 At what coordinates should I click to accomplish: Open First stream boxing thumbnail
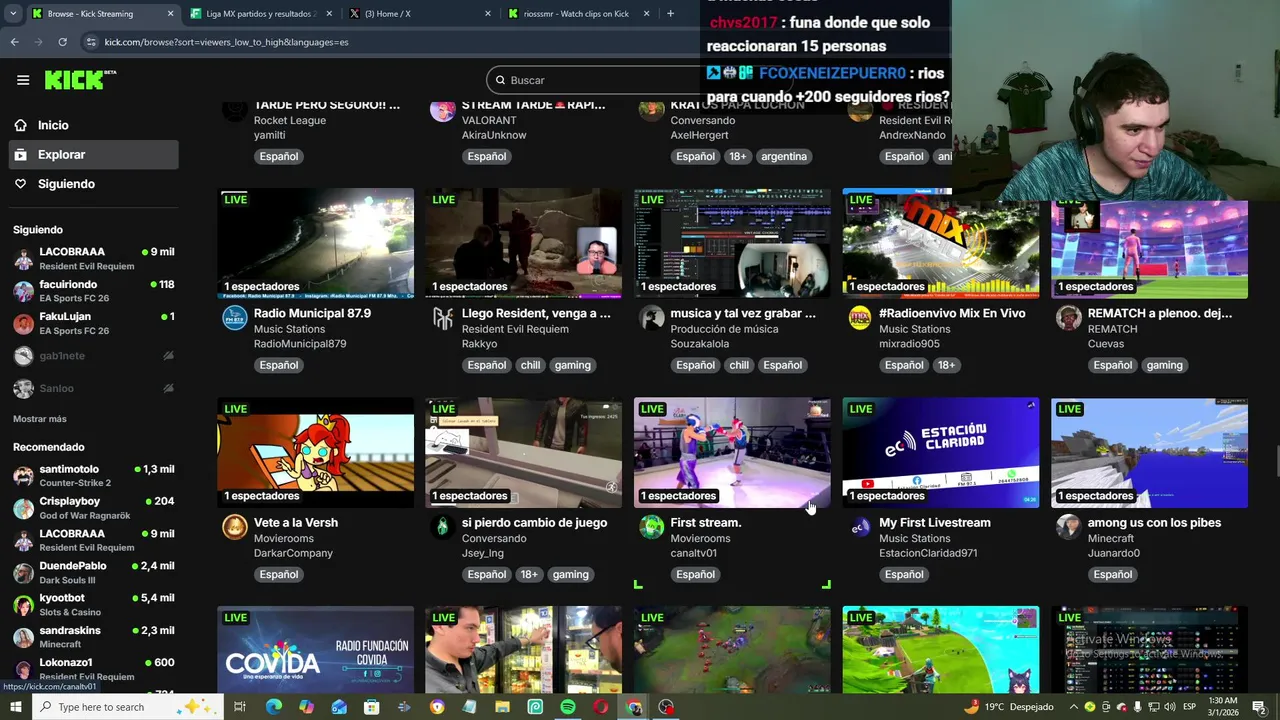732,453
